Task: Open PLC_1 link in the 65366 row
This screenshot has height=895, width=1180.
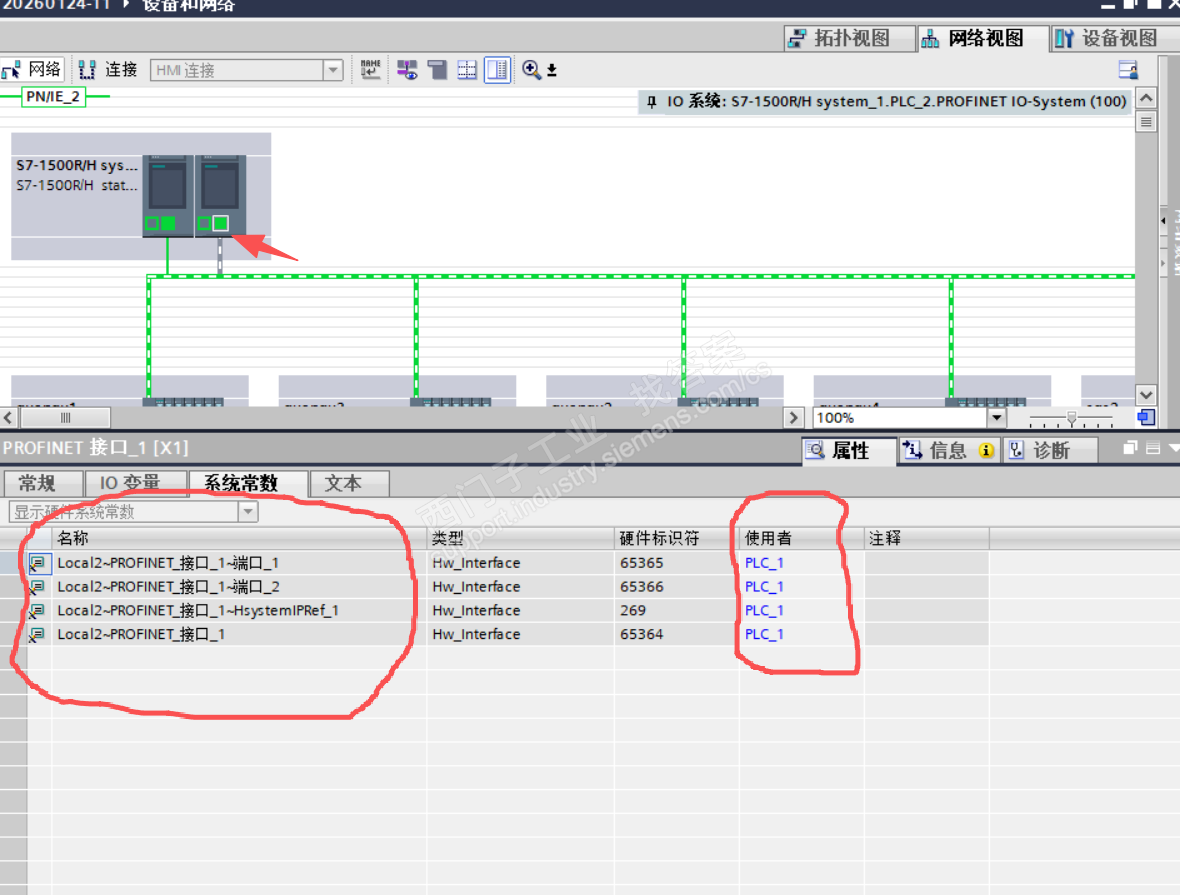Action: click(x=764, y=586)
